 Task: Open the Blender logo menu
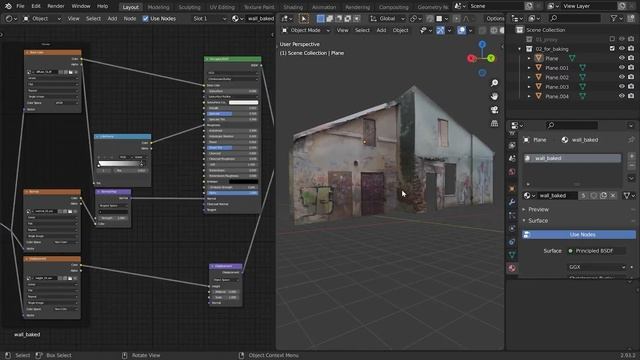8,6
